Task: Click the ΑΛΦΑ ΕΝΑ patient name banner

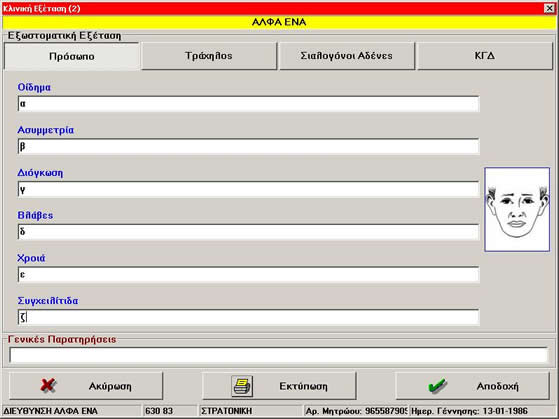Action: tap(279, 22)
